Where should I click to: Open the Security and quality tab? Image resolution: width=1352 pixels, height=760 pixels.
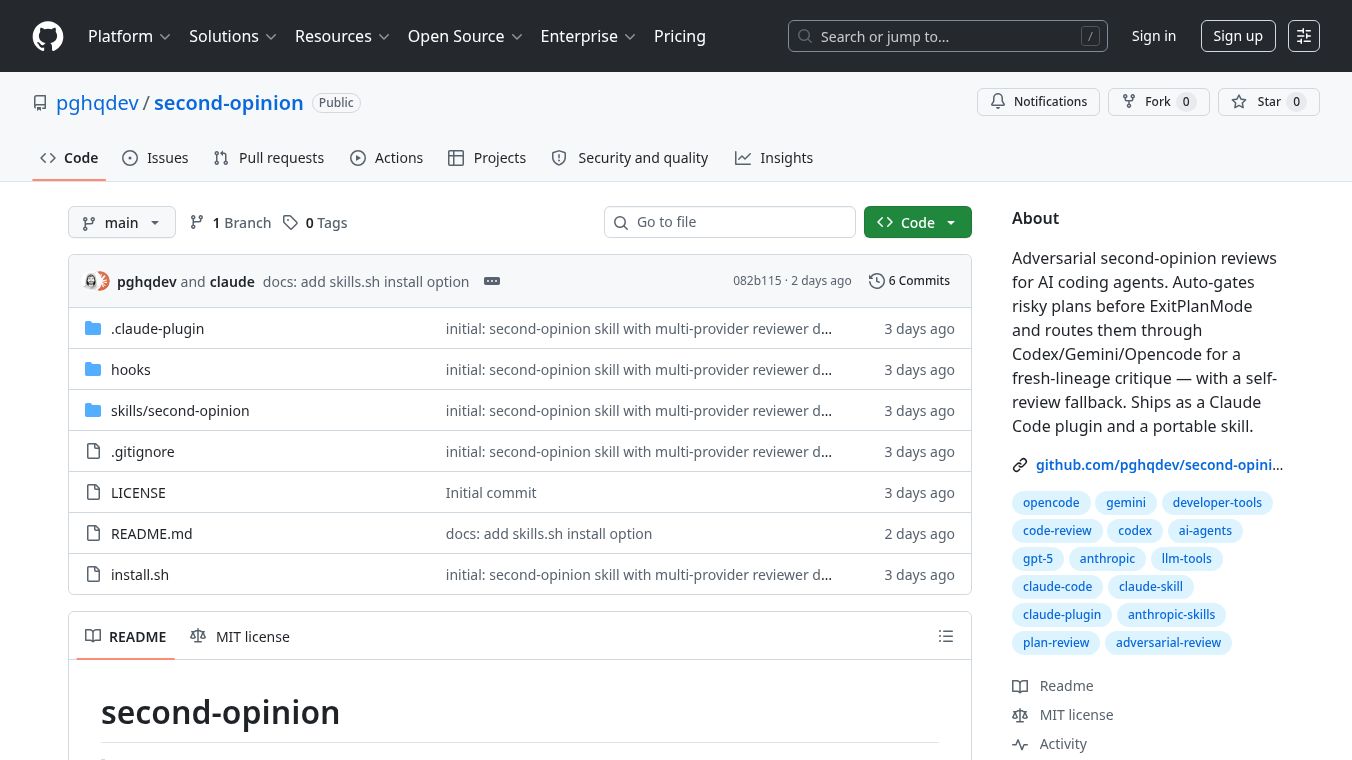click(630, 158)
